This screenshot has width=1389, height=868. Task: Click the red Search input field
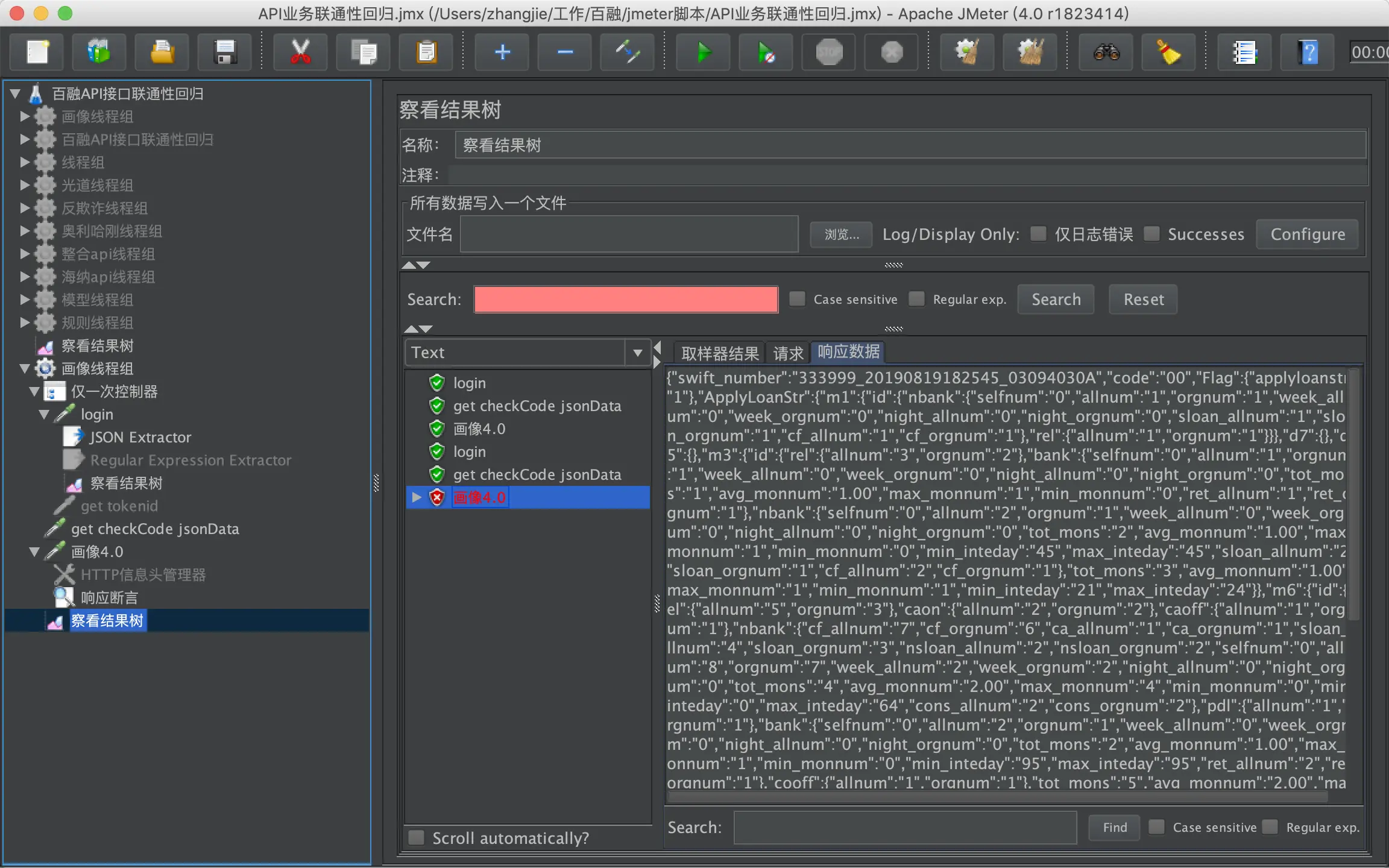coord(626,300)
